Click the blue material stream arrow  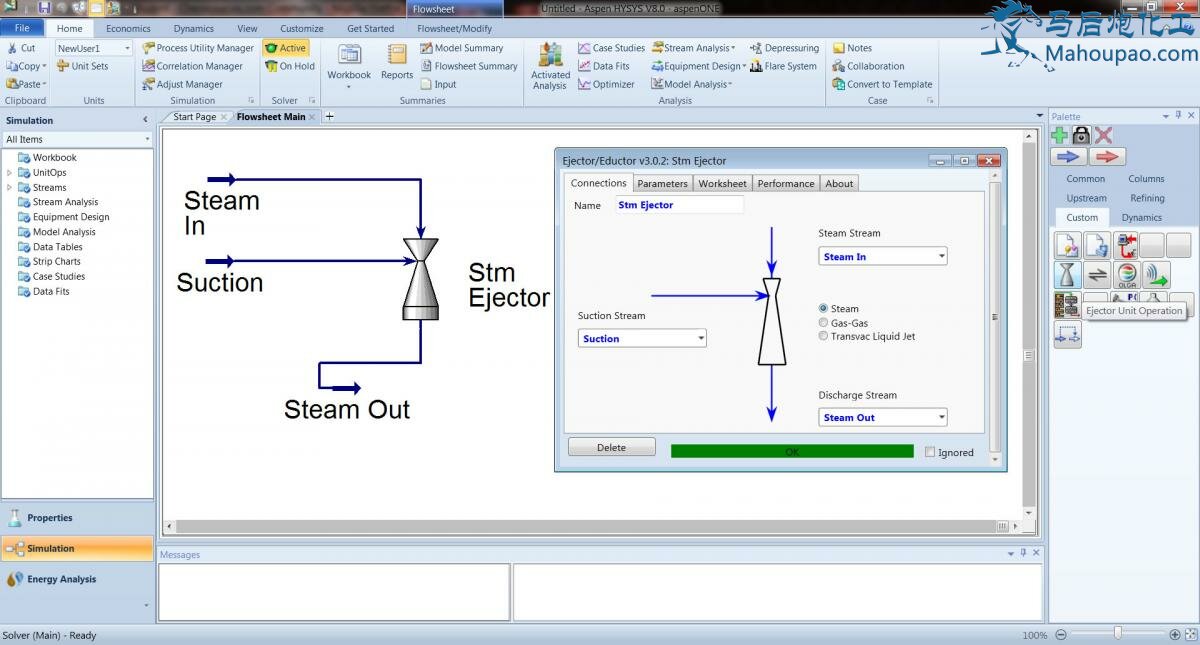click(1071, 157)
